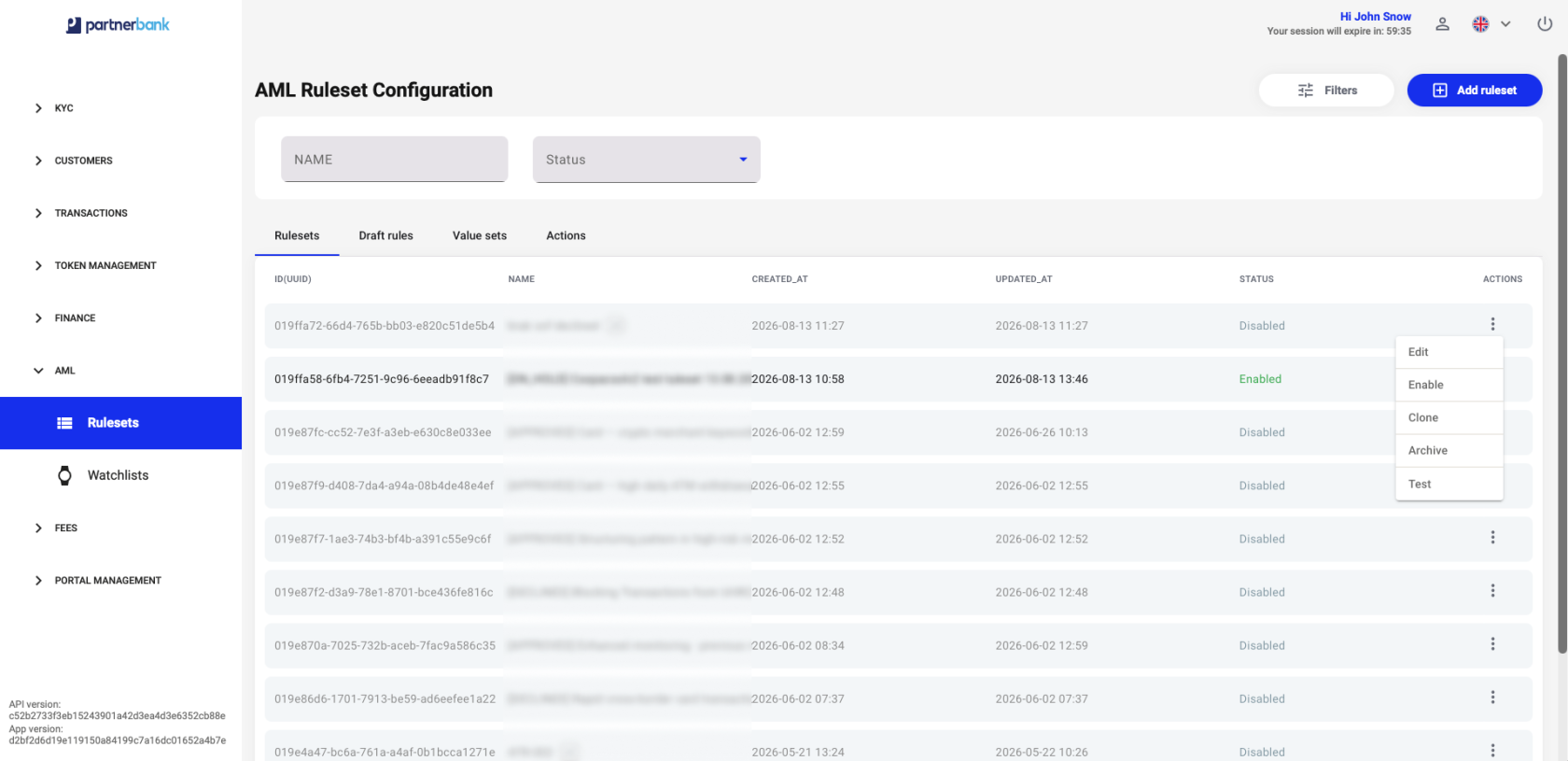Open actions menu for row 019e87f2-d3a9

click(x=1492, y=591)
